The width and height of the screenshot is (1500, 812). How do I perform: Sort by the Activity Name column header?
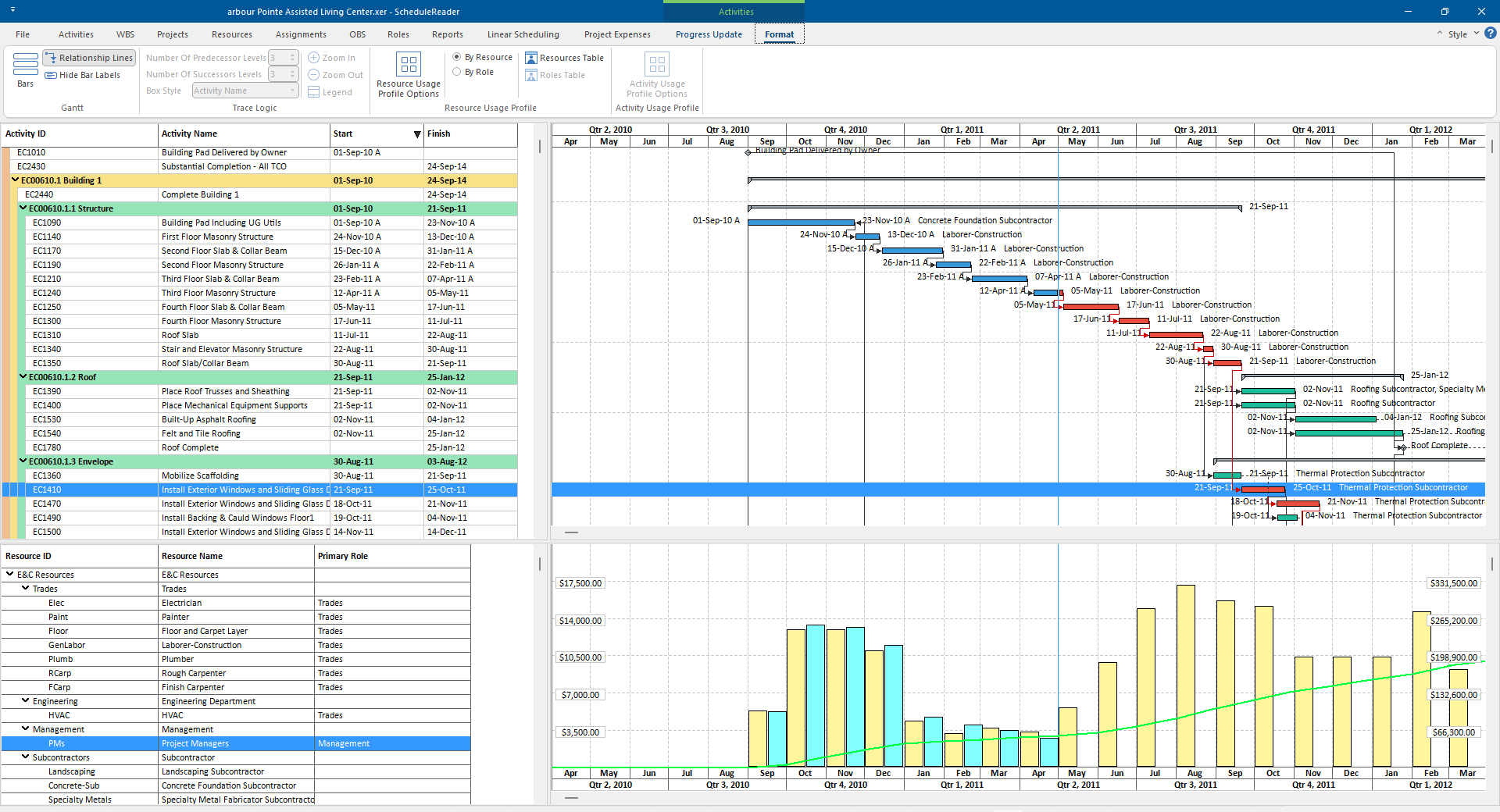[243, 134]
